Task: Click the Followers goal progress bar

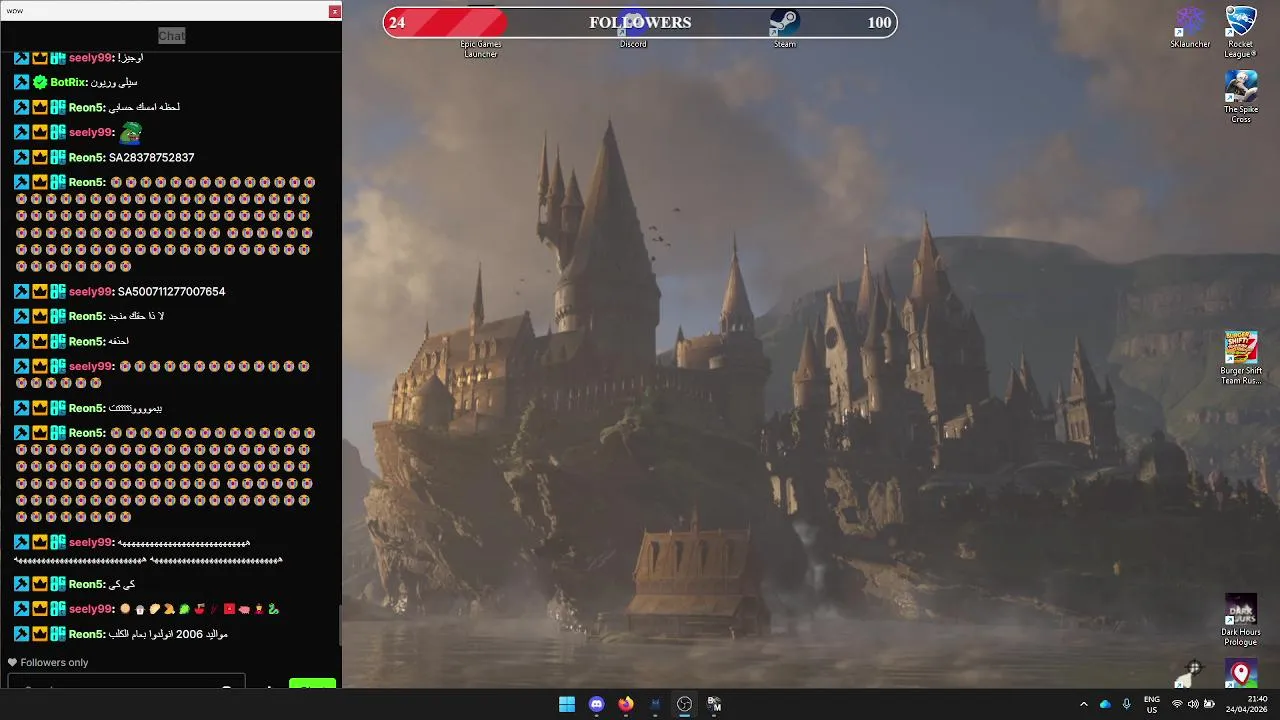Action: [x=640, y=22]
